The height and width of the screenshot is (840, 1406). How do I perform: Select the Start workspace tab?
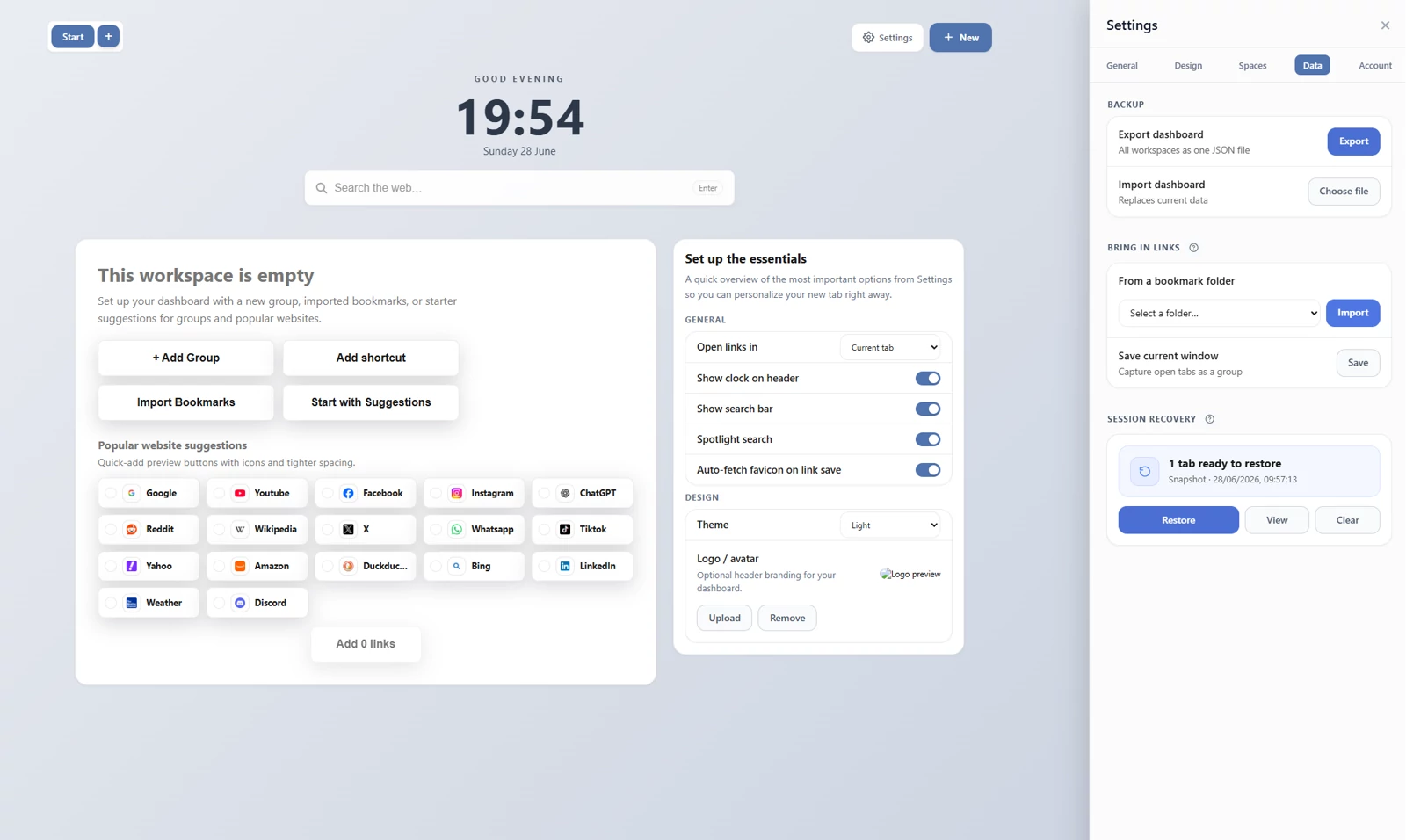point(73,36)
